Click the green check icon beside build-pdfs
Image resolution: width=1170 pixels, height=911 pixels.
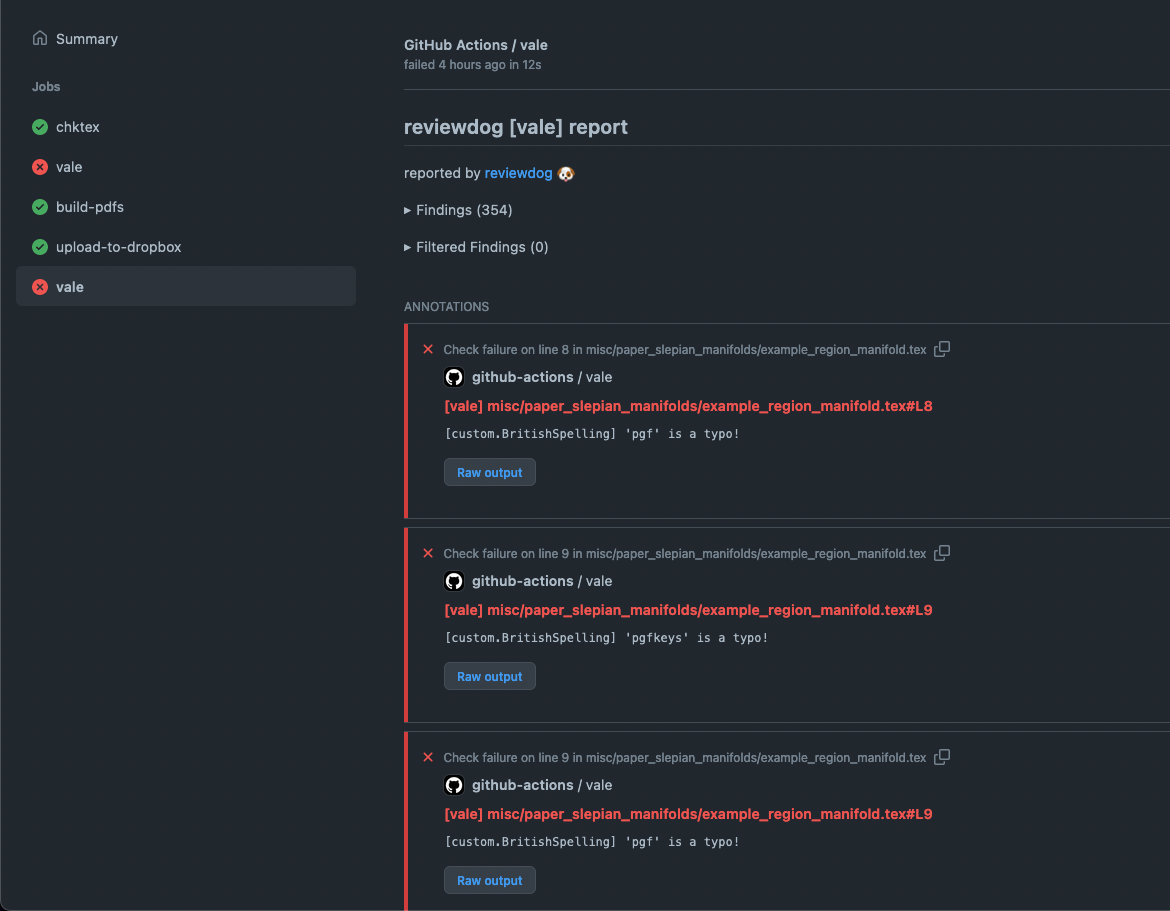[39, 207]
